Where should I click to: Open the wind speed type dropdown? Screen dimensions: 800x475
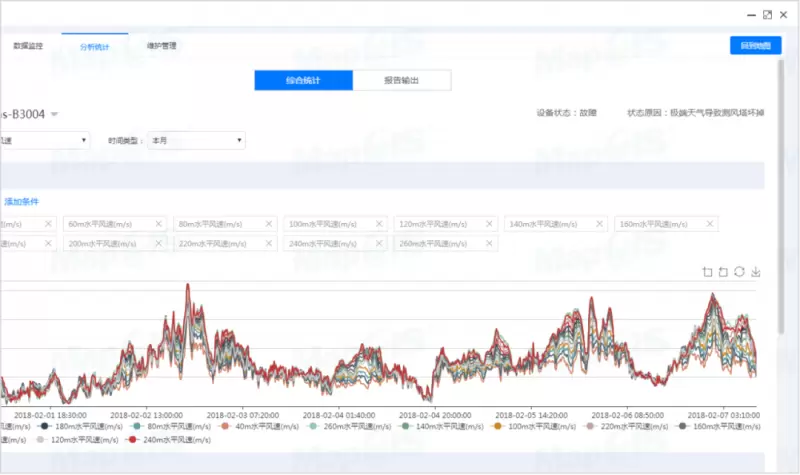pyautogui.click(x=45, y=141)
